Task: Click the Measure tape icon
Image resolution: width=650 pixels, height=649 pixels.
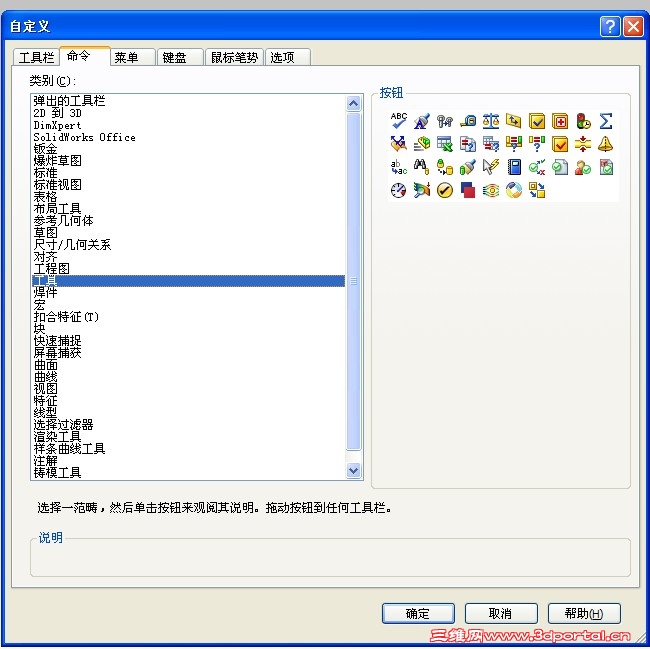Action: (x=468, y=121)
